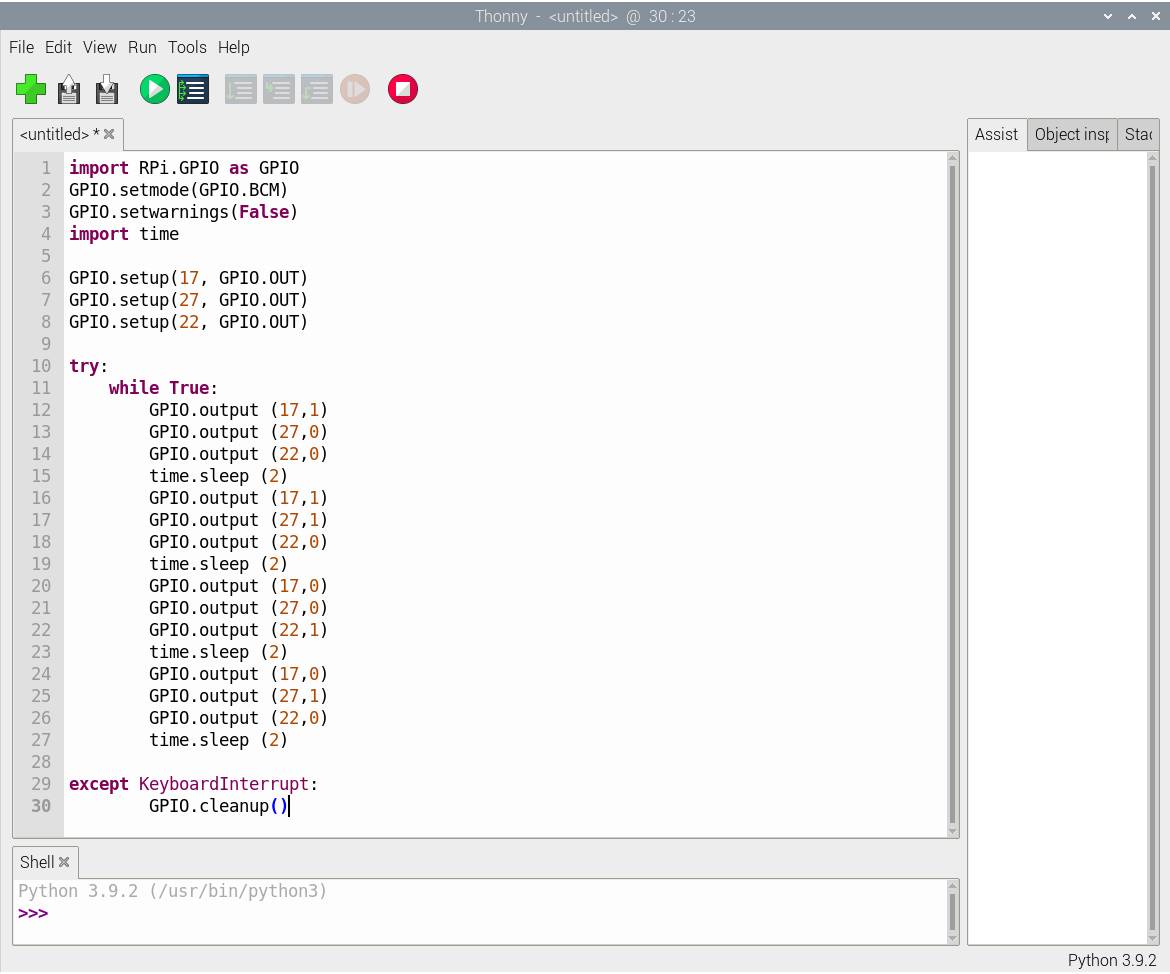
Task: Select the Assist tab
Action: [996, 134]
